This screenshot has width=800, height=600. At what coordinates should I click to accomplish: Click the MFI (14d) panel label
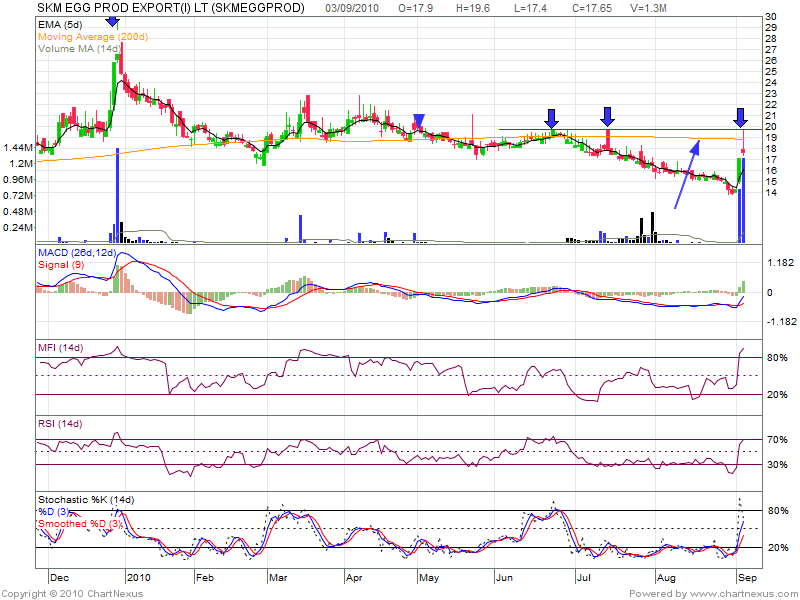pos(62,347)
